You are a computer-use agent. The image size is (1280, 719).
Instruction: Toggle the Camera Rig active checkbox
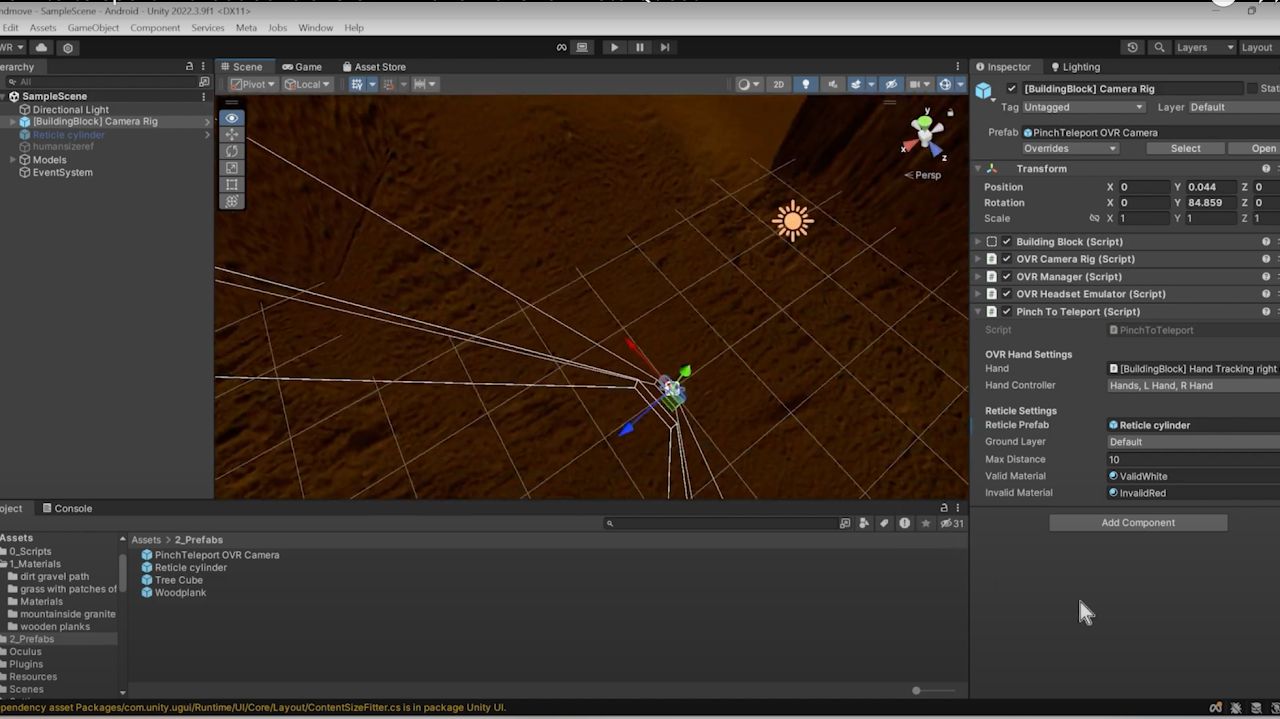tap(1012, 89)
